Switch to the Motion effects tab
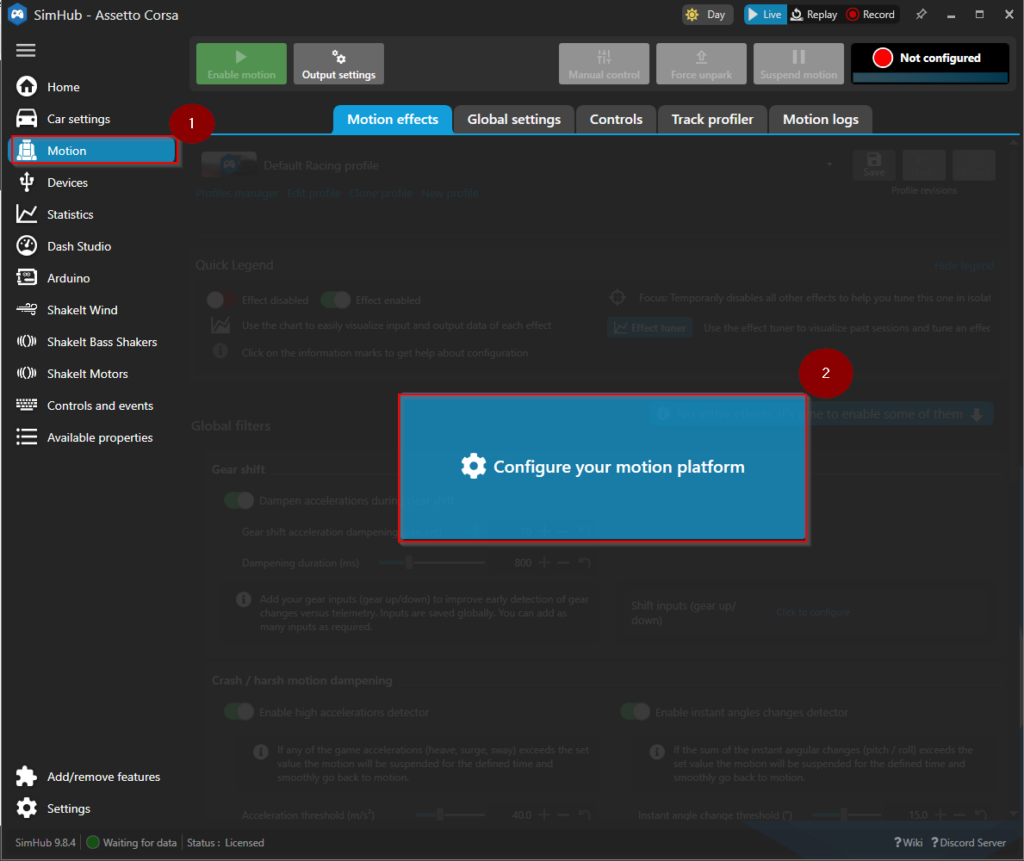This screenshot has width=1024, height=861. 392,120
